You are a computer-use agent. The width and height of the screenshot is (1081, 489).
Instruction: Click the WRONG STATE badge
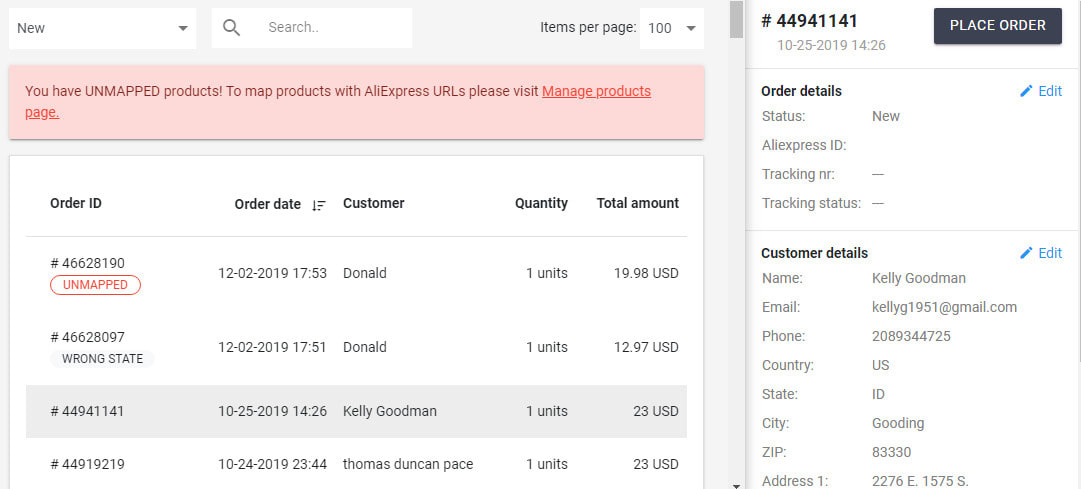point(102,359)
